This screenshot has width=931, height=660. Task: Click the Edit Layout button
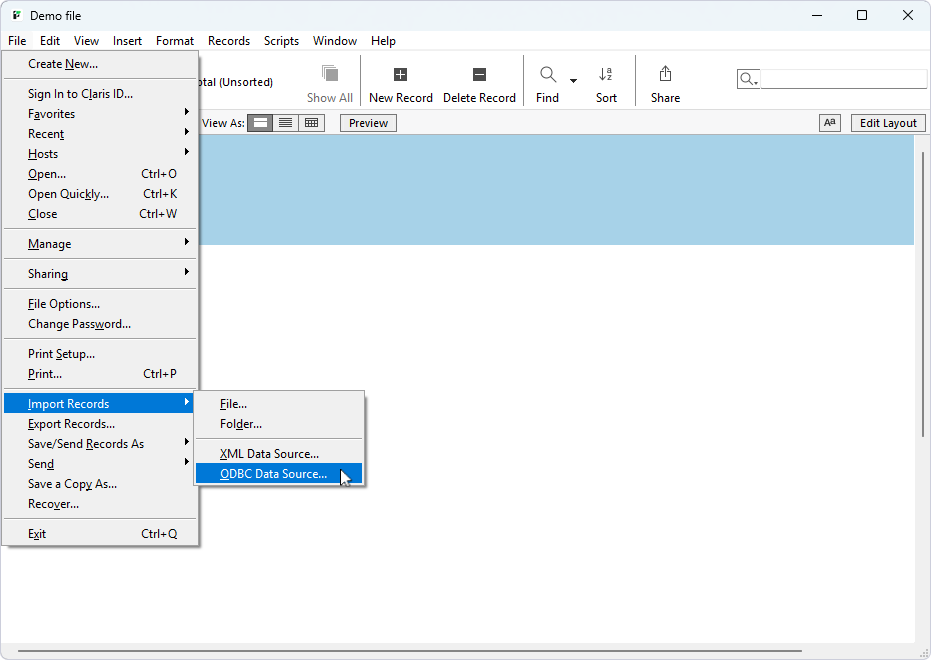888,122
